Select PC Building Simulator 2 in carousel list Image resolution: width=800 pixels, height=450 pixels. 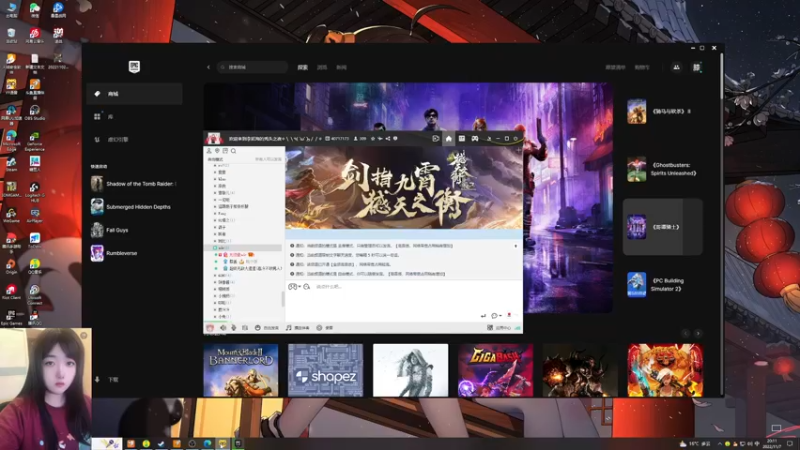pyautogui.click(x=662, y=285)
